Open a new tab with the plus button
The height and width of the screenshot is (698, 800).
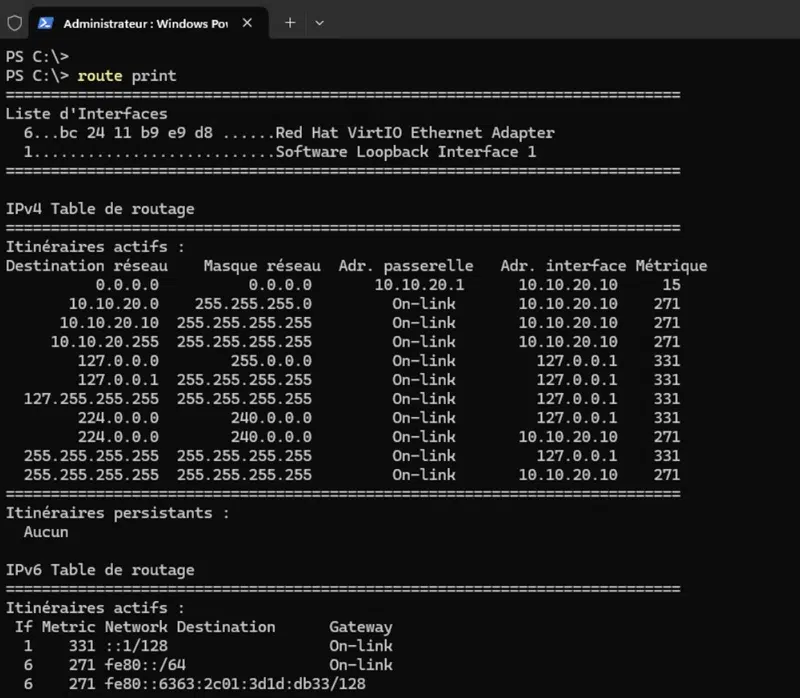290,22
